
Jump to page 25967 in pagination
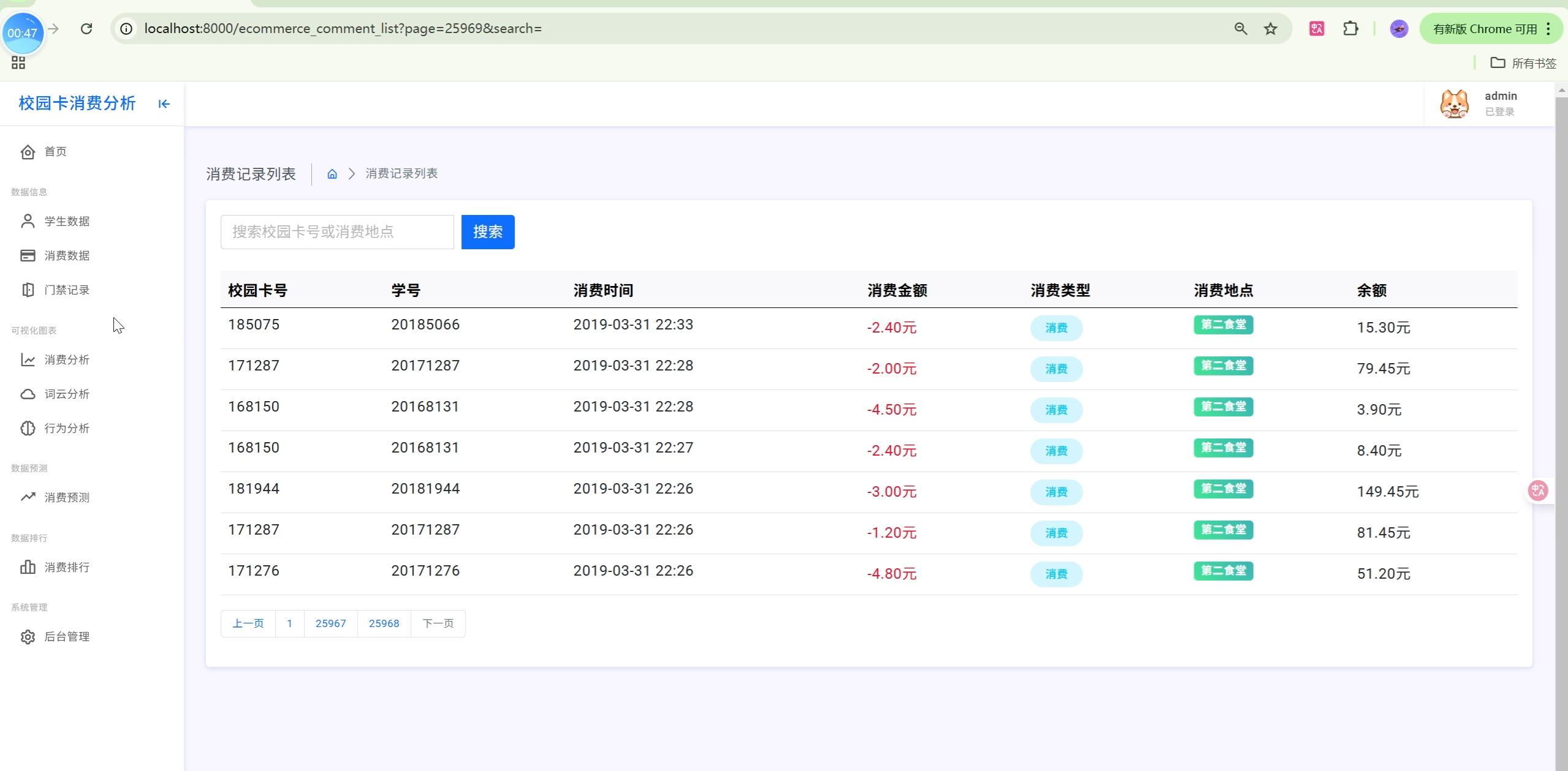click(x=330, y=623)
